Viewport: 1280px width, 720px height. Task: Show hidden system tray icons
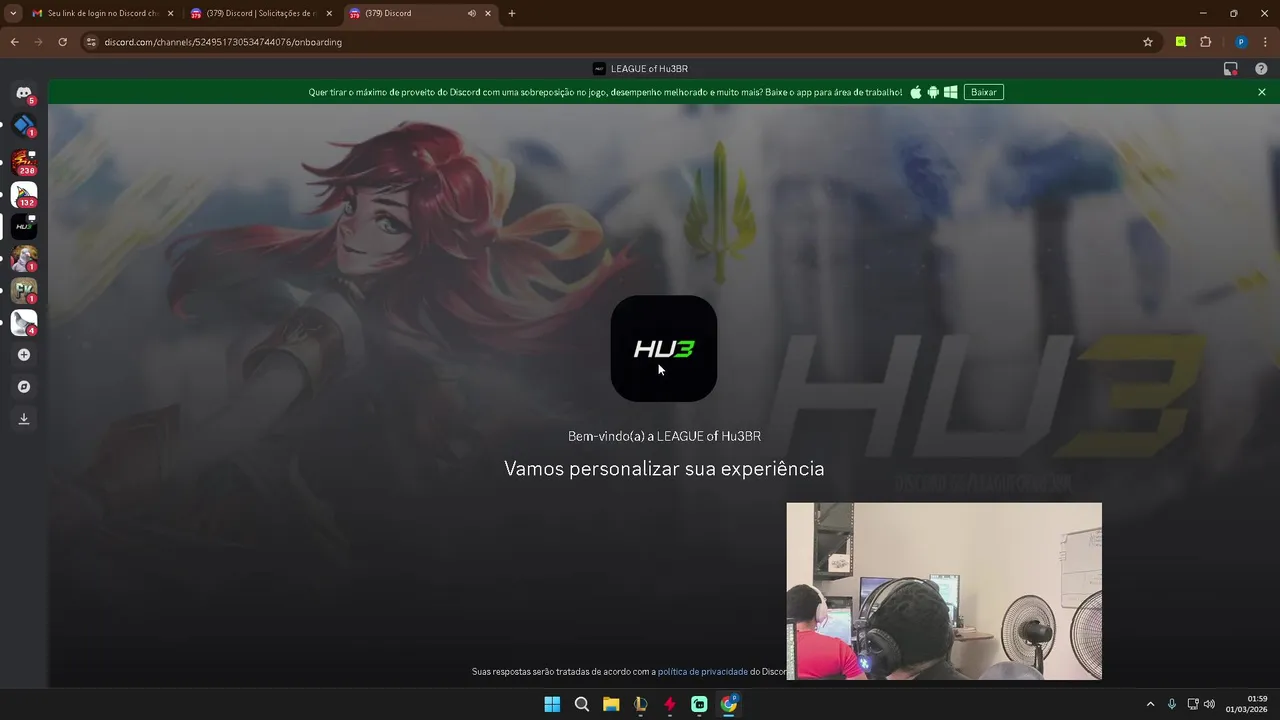(x=1150, y=704)
